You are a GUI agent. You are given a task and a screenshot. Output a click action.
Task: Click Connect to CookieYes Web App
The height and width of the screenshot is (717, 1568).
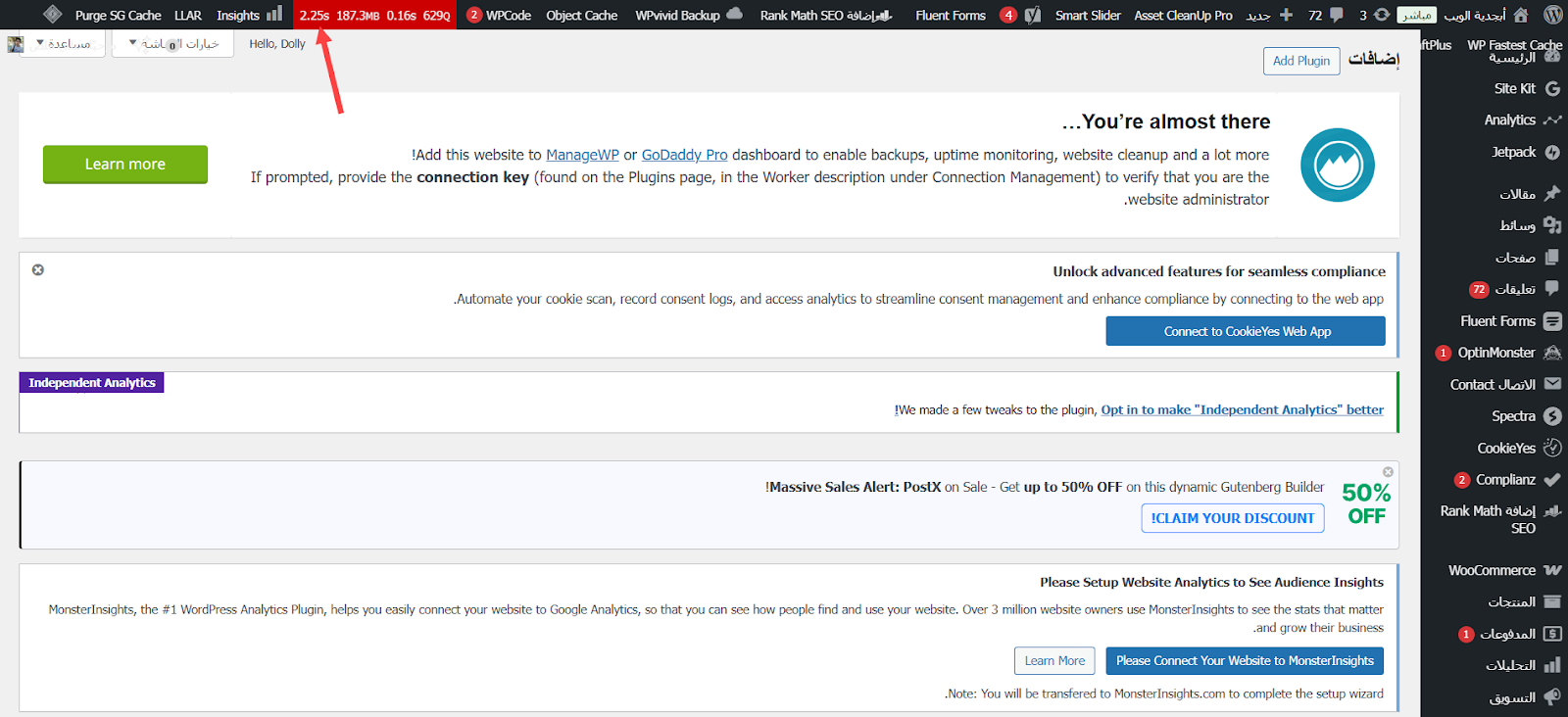click(1246, 331)
